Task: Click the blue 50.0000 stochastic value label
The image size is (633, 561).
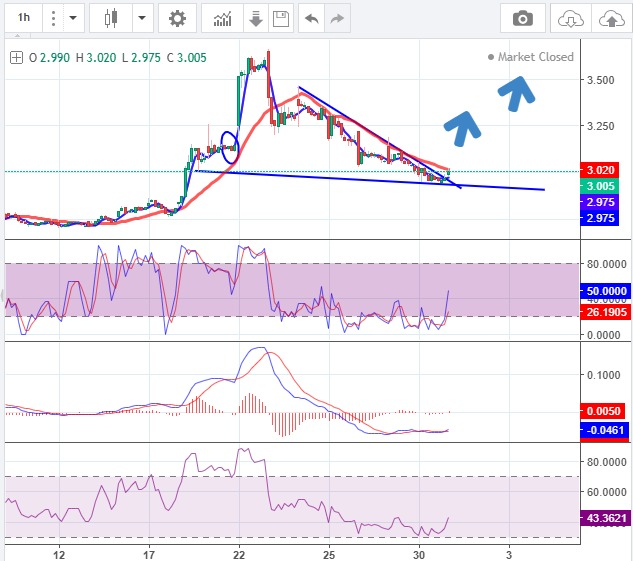Action: click(x=605, y=291)
